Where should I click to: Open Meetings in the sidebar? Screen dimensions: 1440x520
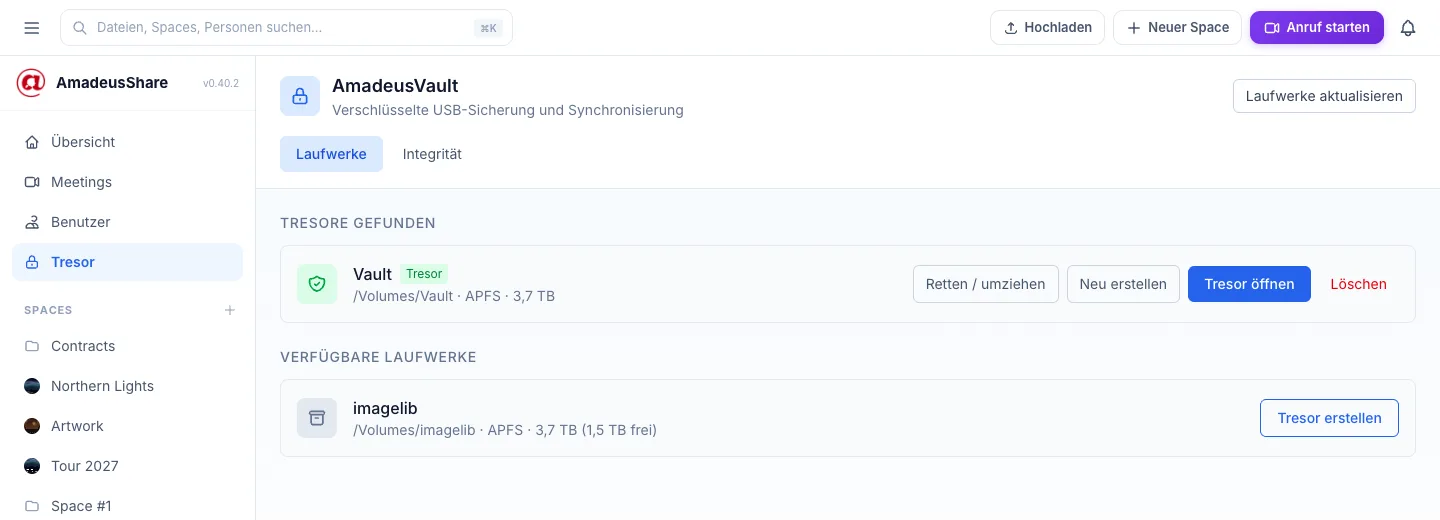(127, 182)
